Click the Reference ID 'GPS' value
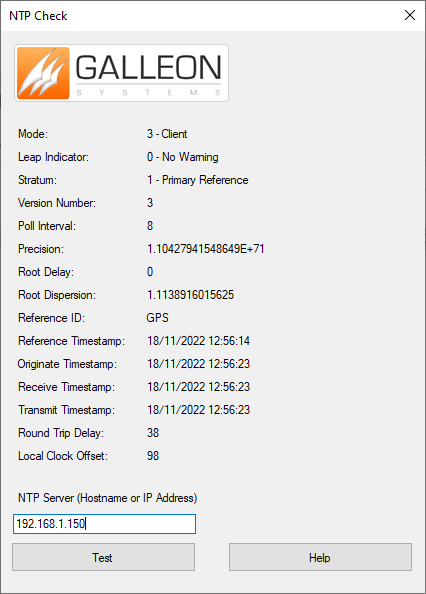The image size is (426, 594). pos(158,318)
